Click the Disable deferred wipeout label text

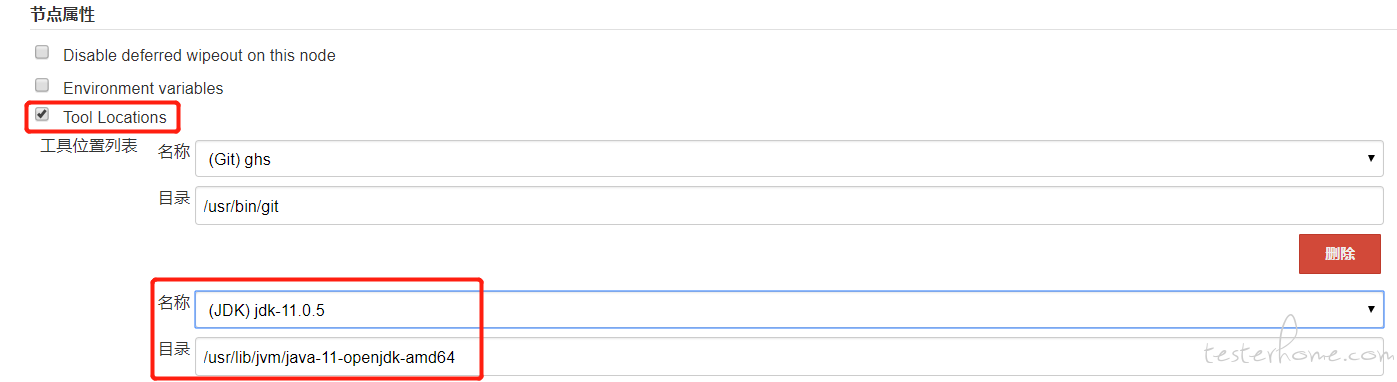coord(199,56)
